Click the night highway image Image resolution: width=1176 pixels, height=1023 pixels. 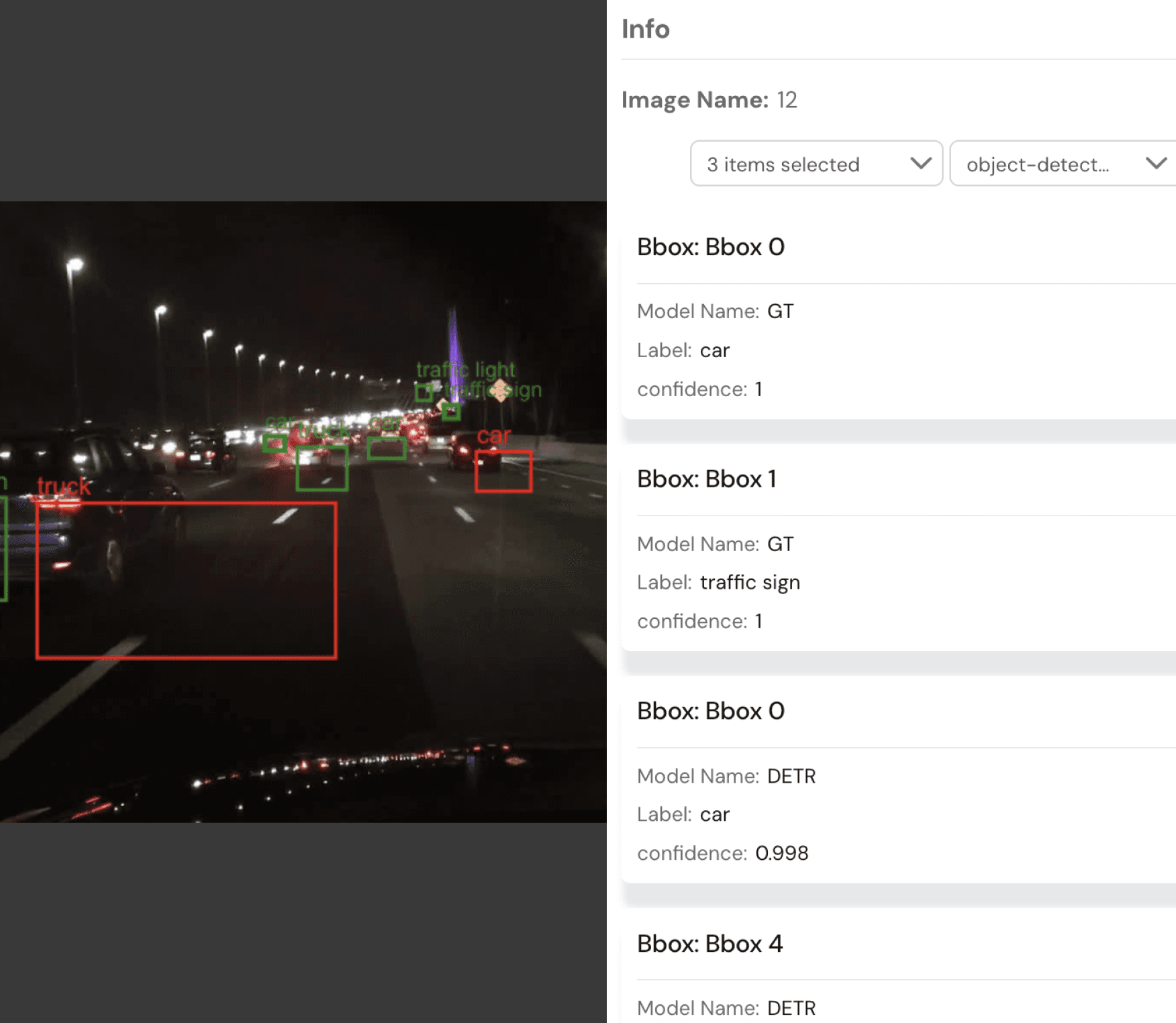(x=303, y=512)
